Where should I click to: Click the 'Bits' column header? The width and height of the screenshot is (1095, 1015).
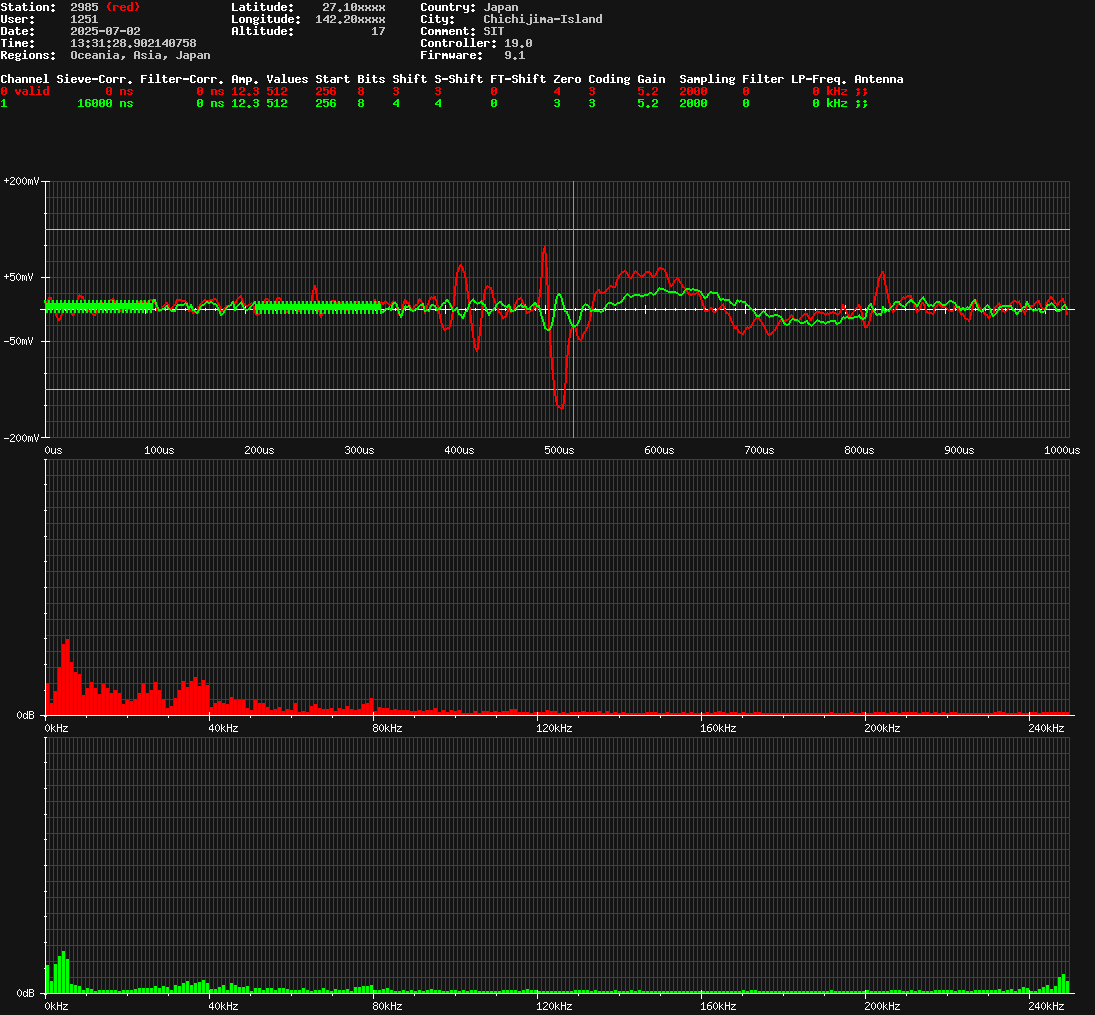(371, 79)
